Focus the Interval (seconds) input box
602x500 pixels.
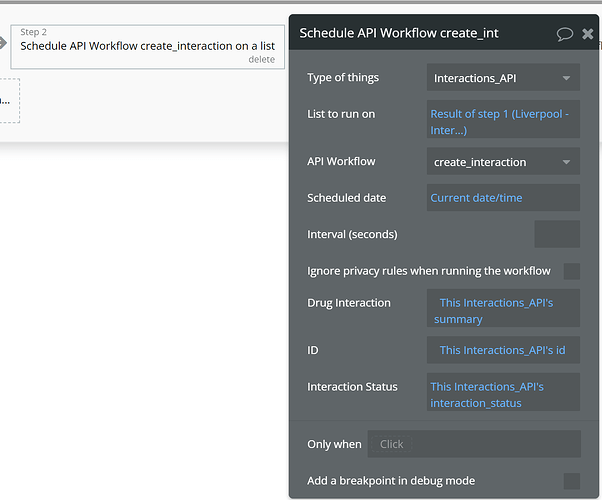point(556,234)
